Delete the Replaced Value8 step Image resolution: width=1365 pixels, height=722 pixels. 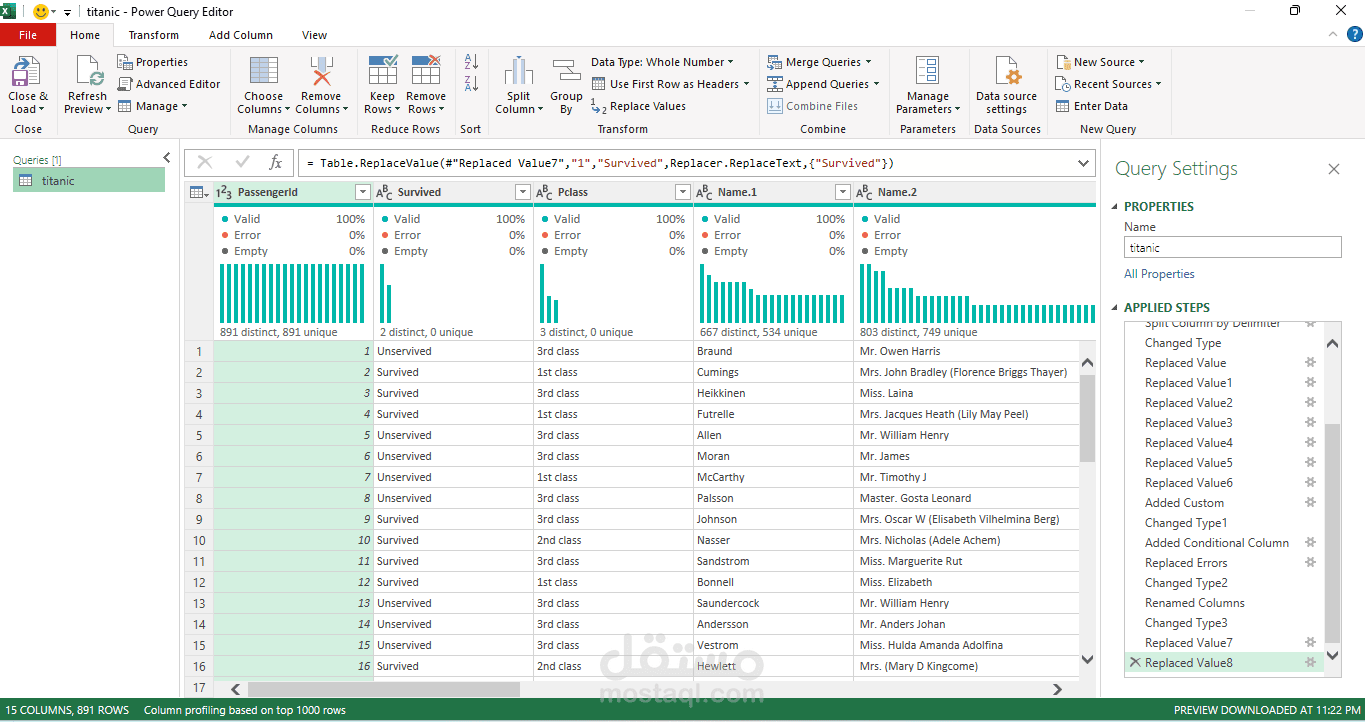tap(1134, 663)
